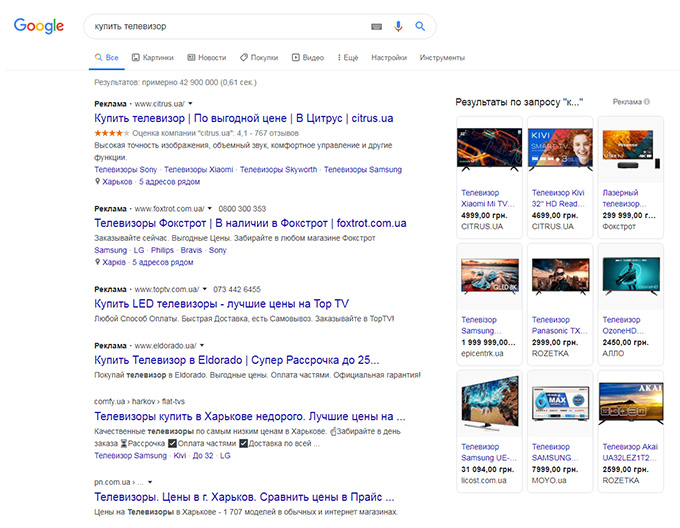Select the Все tab
The width and height of the screenshot is (680, 528).
[x=107, y=57]
